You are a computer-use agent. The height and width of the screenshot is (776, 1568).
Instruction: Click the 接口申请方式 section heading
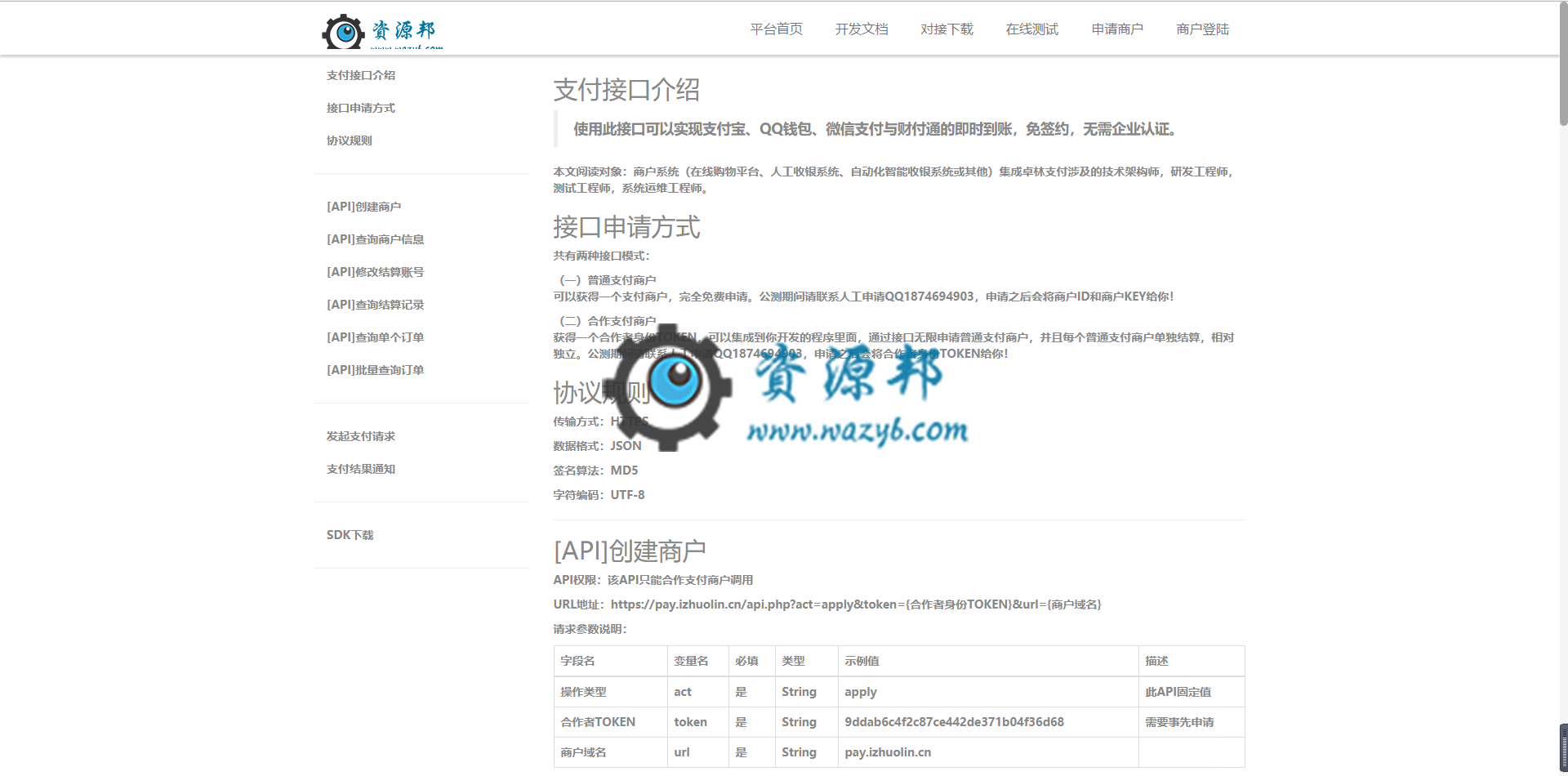click(x=626, y=227)
